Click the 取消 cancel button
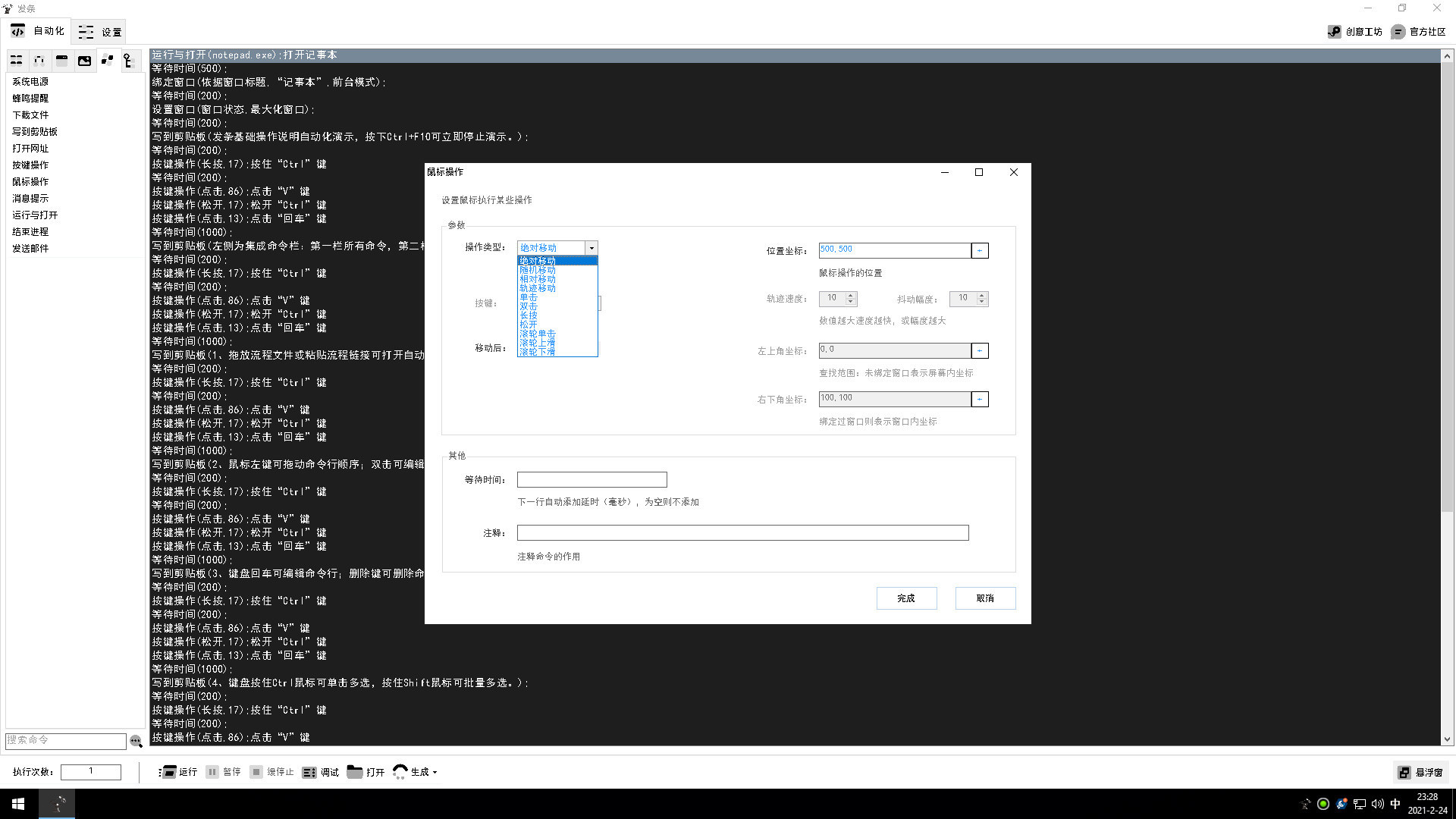The image size is (1456, 819). coord(985,598)
